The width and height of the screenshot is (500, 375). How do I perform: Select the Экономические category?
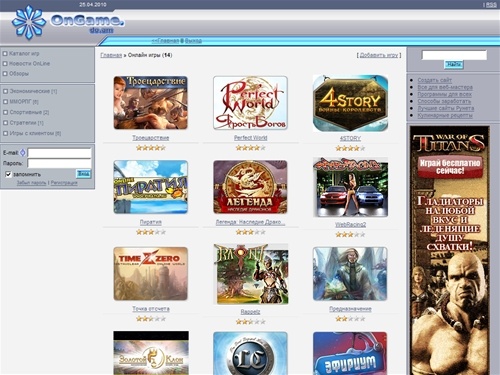pyautogui.click(x=33, y=91)
